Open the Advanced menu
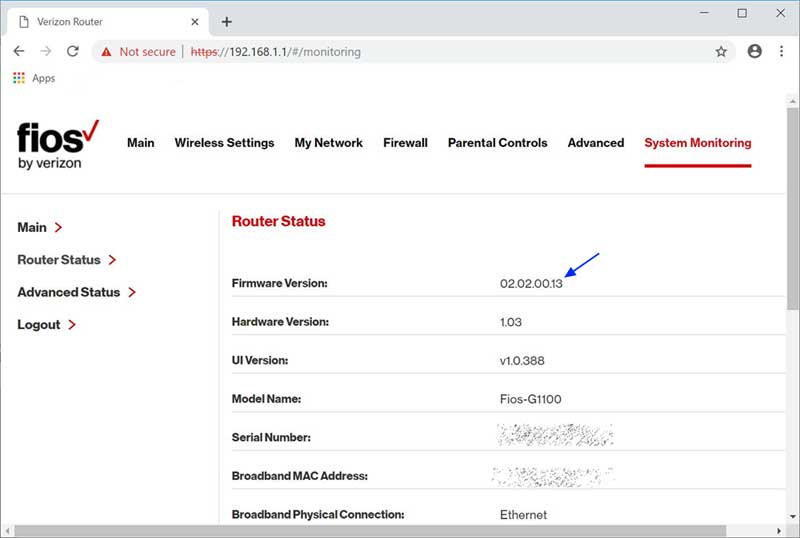This screenshot has width=800, height=538. click(596, 143)
